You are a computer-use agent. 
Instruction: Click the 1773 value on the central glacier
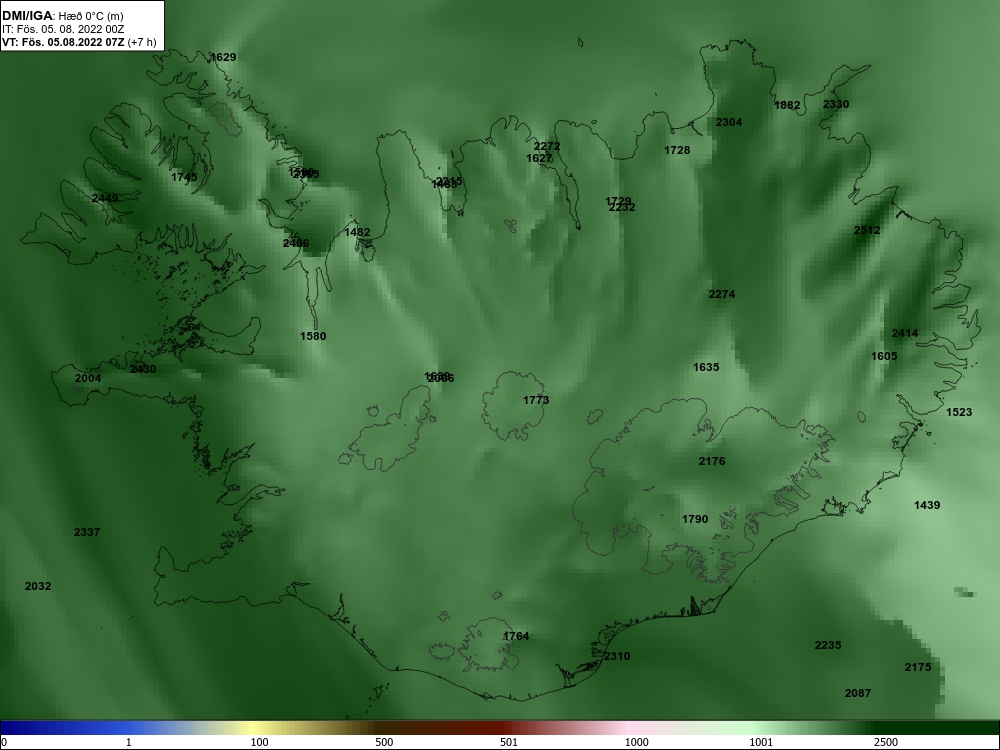536,401
